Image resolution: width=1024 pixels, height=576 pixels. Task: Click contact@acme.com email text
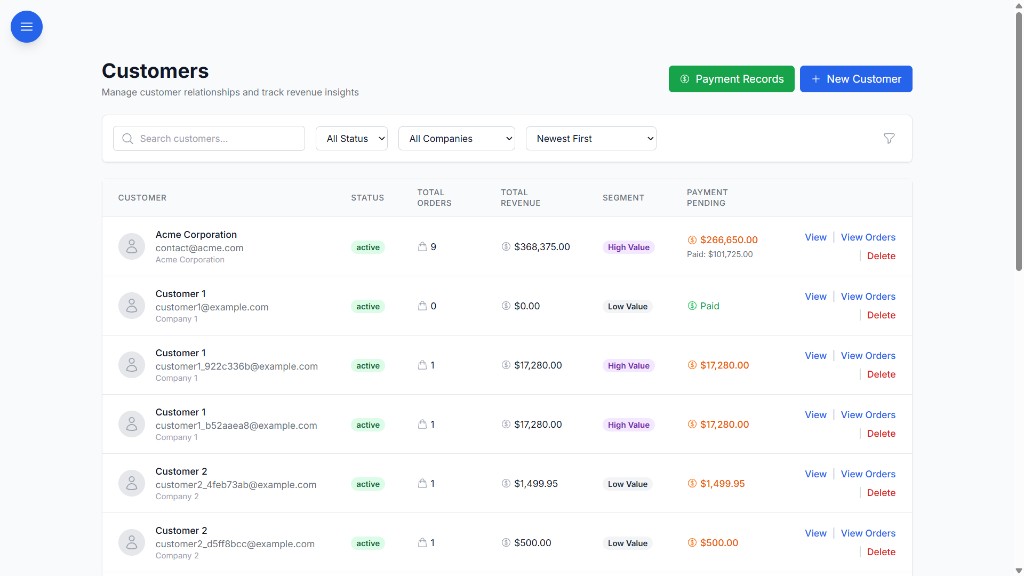pos(199,248)
